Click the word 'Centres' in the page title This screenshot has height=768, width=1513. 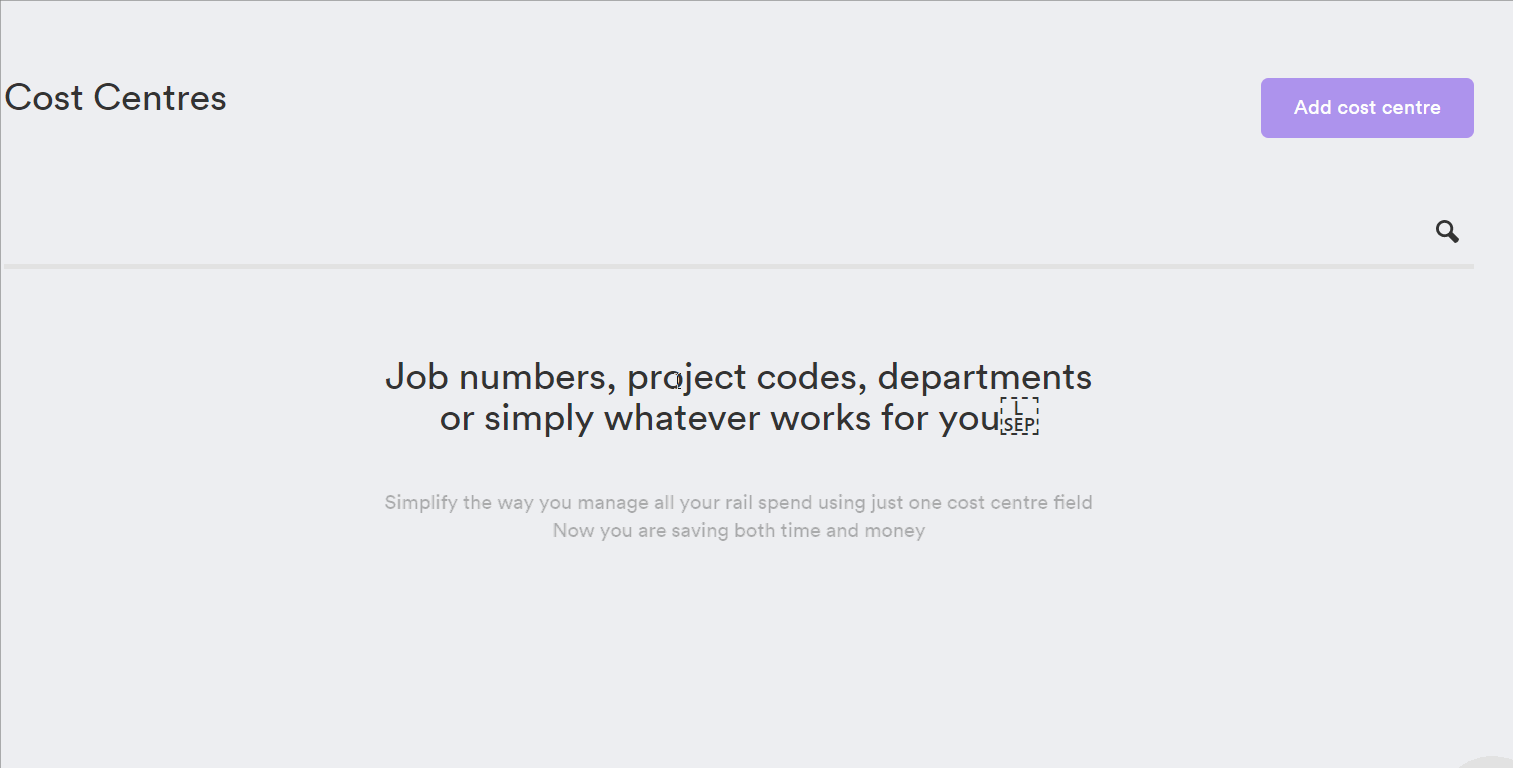(160, 98)
